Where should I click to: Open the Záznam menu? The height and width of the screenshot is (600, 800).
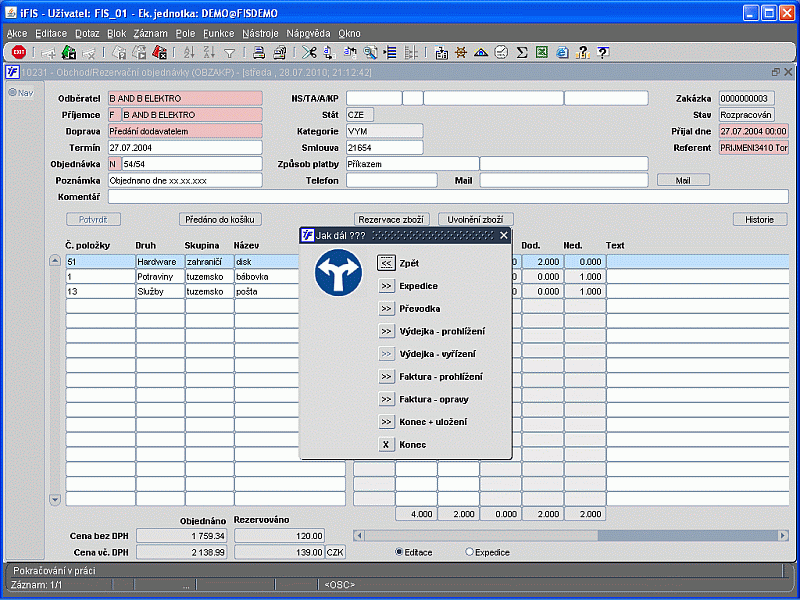click(150, 33)
